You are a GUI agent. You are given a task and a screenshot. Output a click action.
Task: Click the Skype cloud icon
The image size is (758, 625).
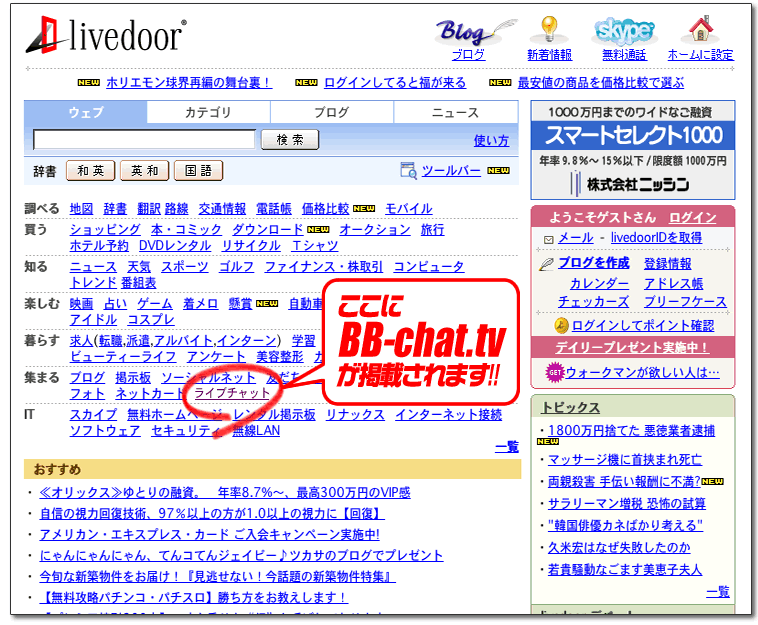tap(624, 31)
